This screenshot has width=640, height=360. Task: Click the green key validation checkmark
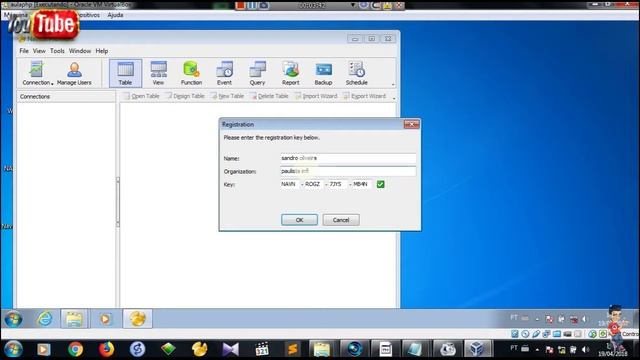[x=380, y=184]
